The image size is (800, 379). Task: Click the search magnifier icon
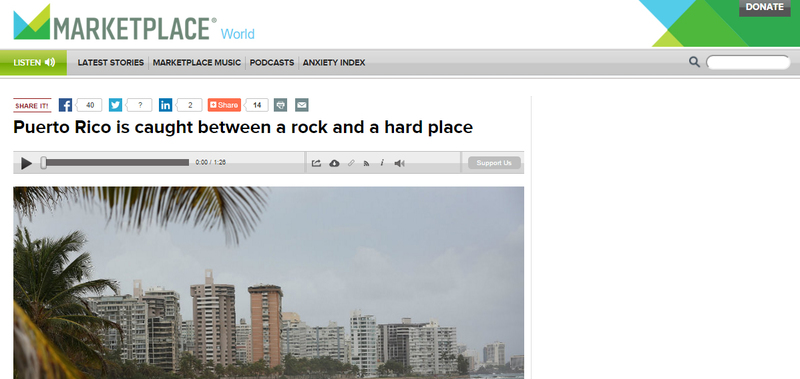coord(694,62)
